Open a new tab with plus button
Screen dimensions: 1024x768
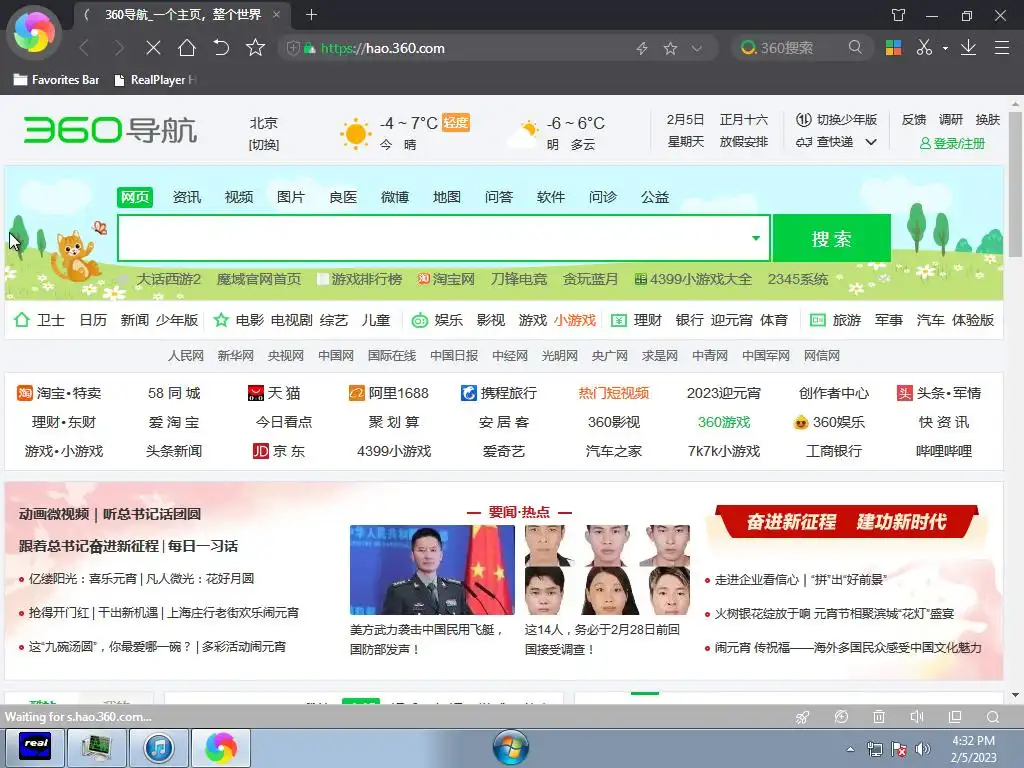[x=312, y=14]
